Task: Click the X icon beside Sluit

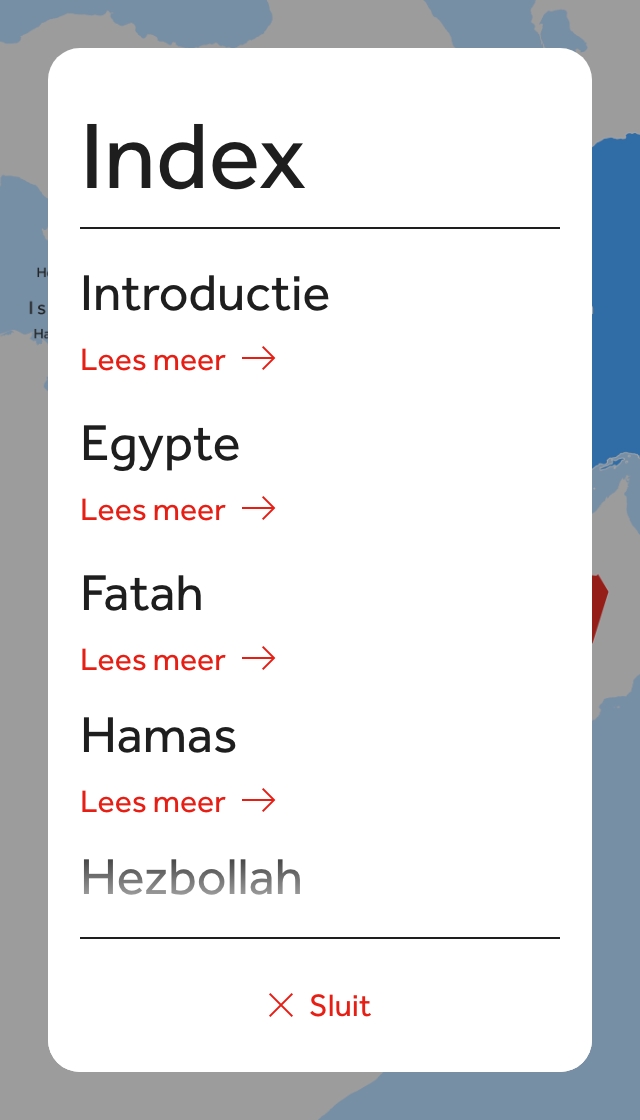Action: [x=281, y=1005]
